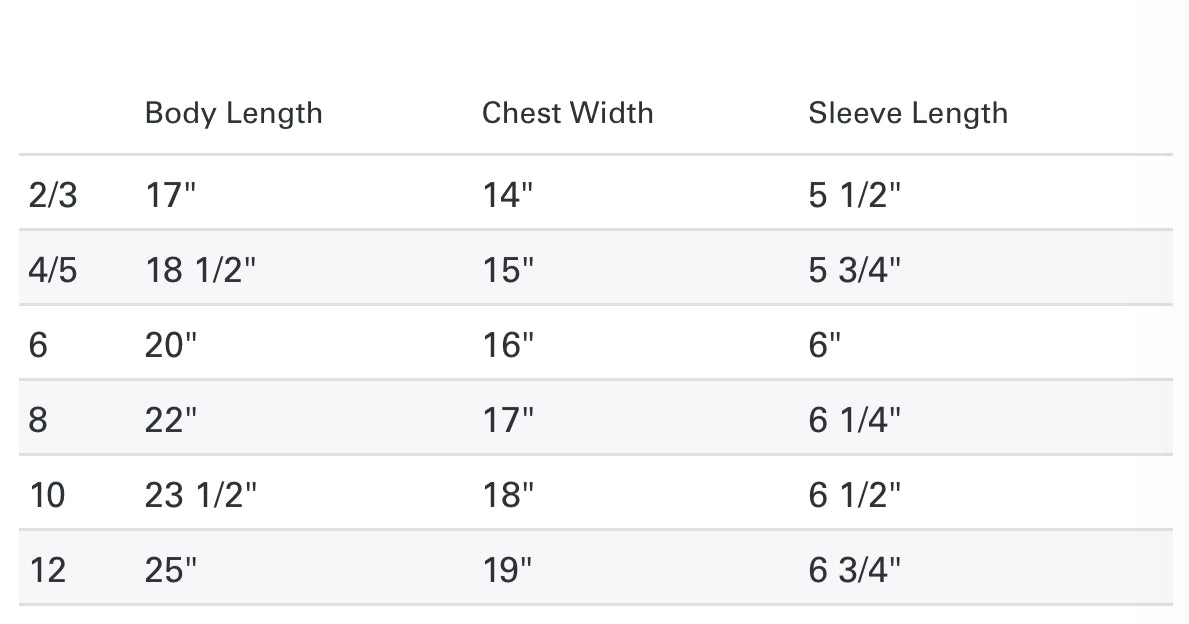The image size is (1189, 624).
Task: Click the 16" chest width cell
Action: [x=508, y=345]
